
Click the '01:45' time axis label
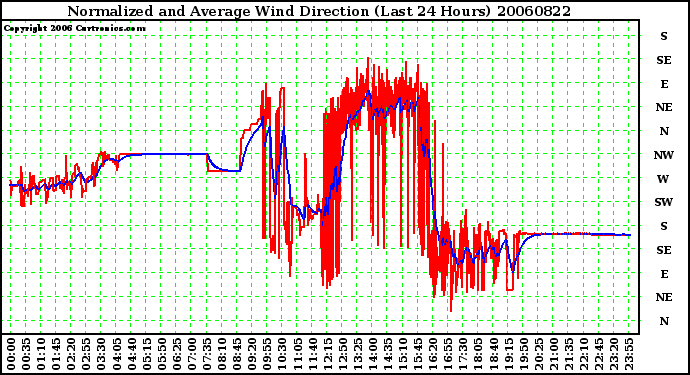click(x=56, y=354)
